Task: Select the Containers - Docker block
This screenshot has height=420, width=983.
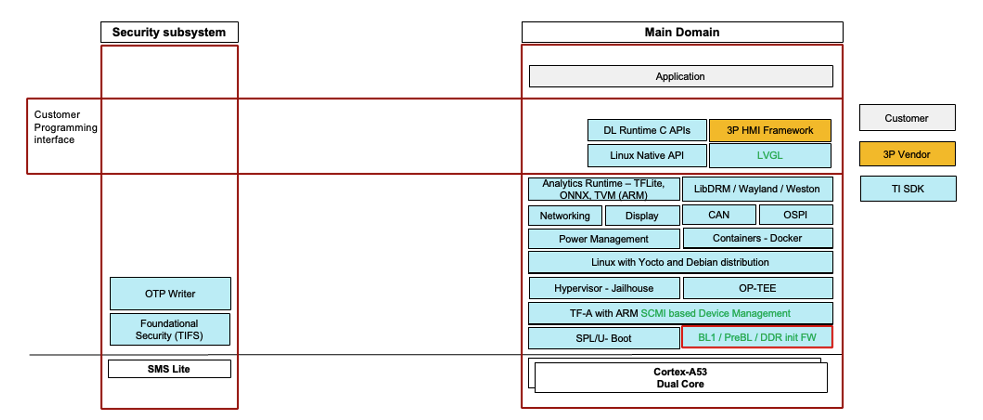Action: pyautogui.click(x=757, y=238)
